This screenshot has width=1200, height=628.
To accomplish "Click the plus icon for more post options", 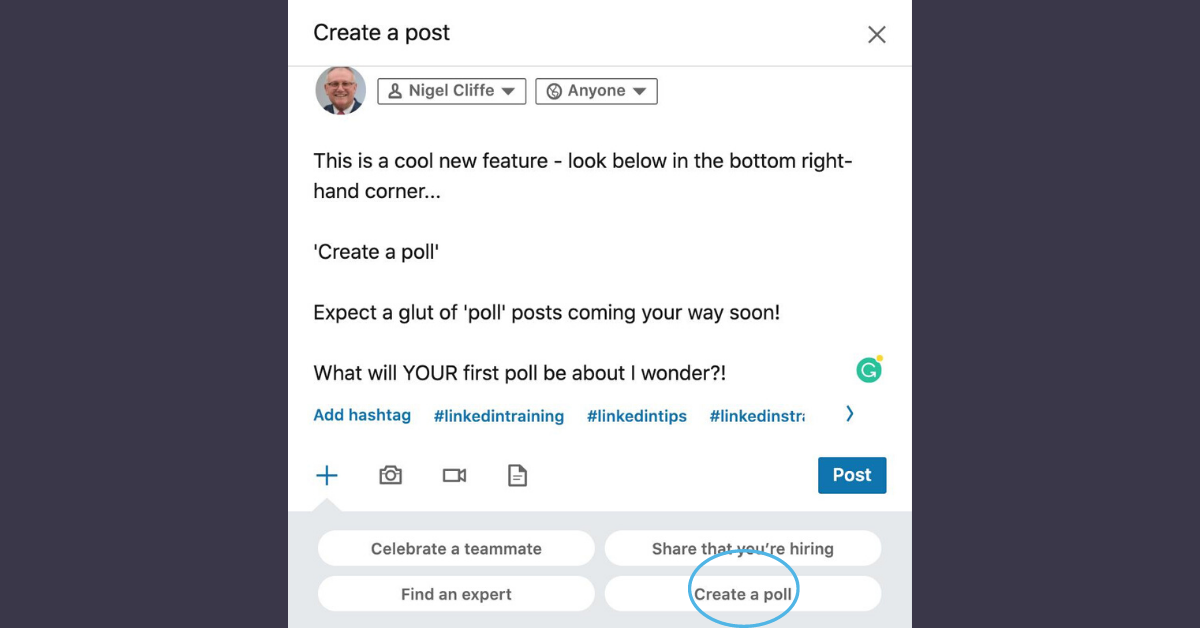I will coord(327,475).
